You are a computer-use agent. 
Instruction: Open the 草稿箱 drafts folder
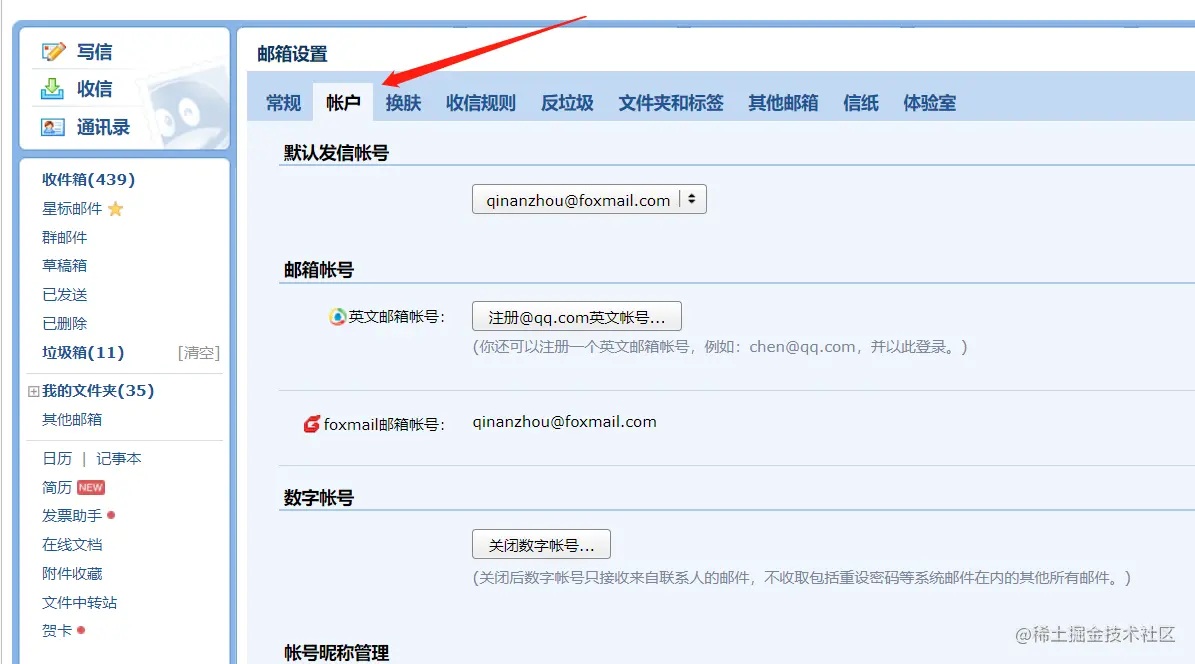tap(65, 265)
